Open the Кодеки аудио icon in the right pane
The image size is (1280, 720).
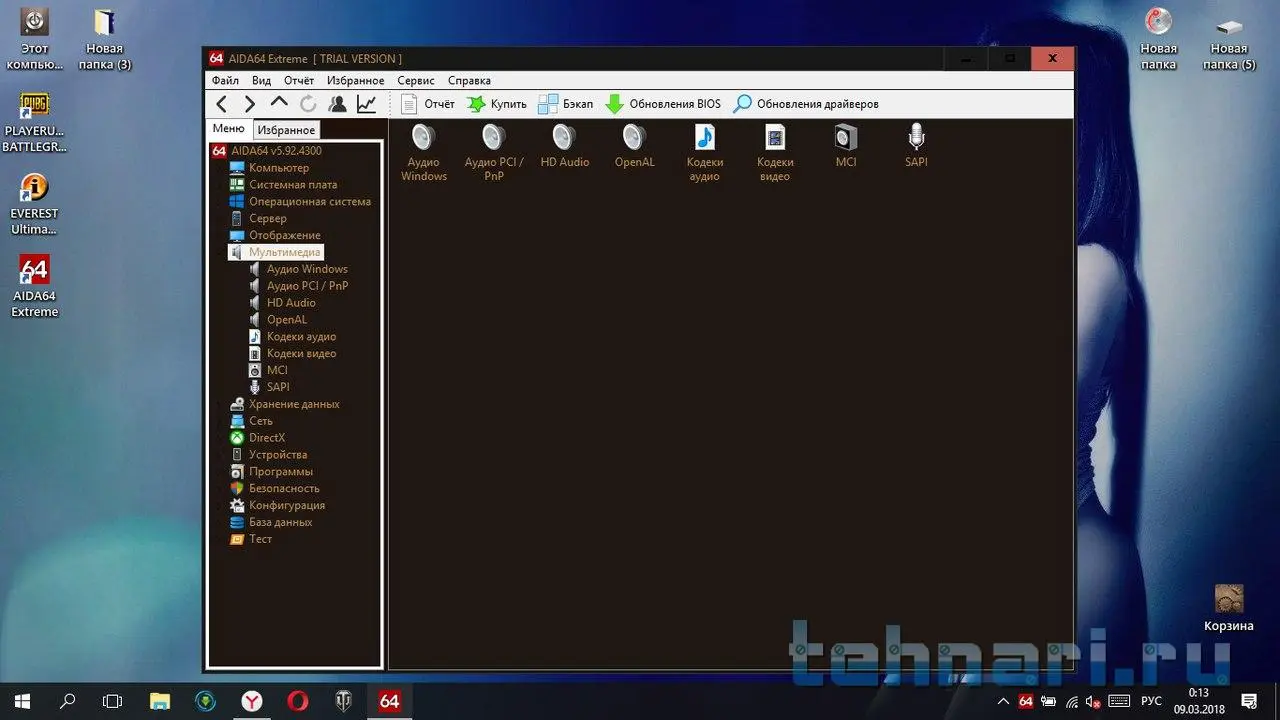pyautogui.click(x=705, y=152)
